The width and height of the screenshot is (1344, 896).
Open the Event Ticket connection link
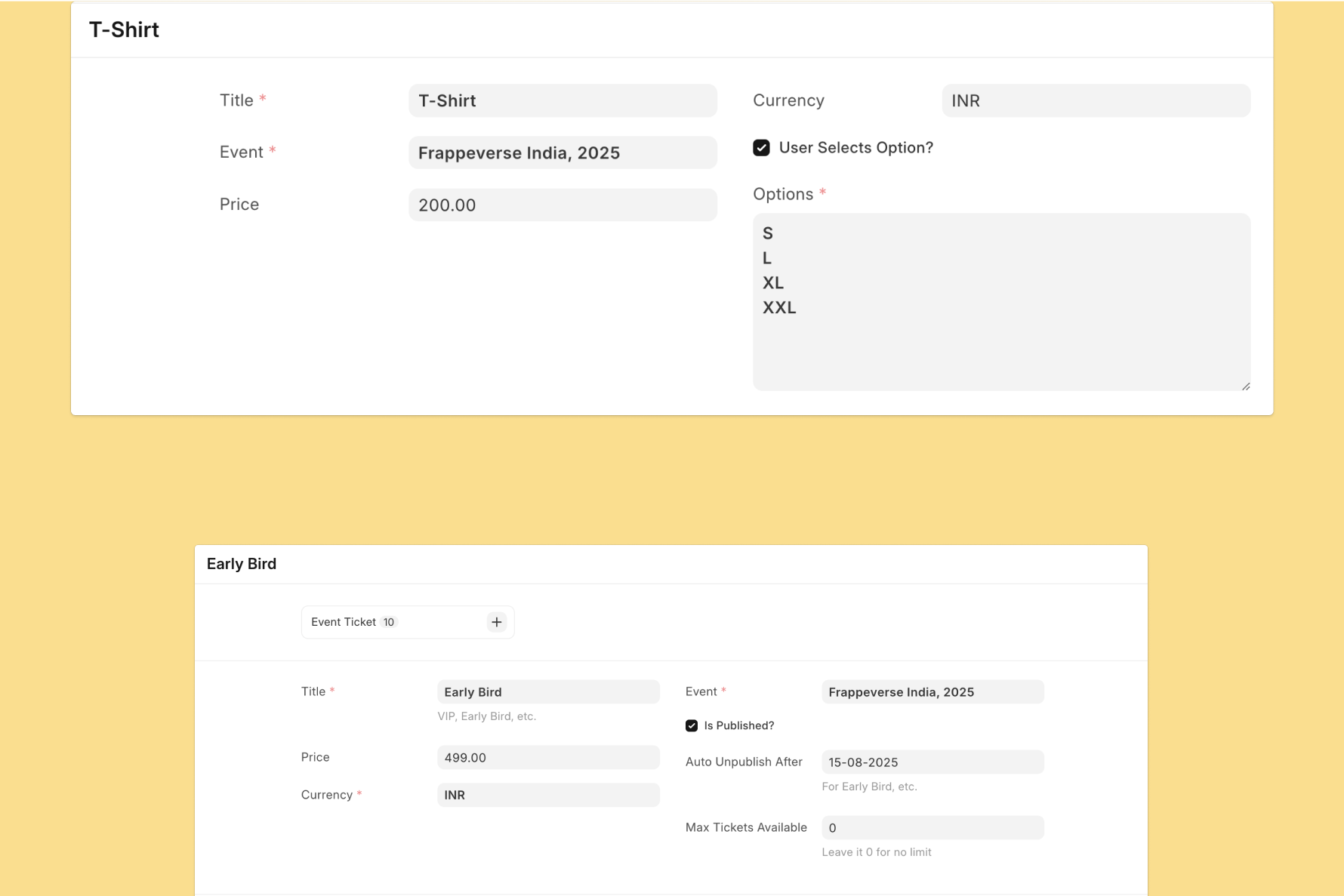point(344,622)
